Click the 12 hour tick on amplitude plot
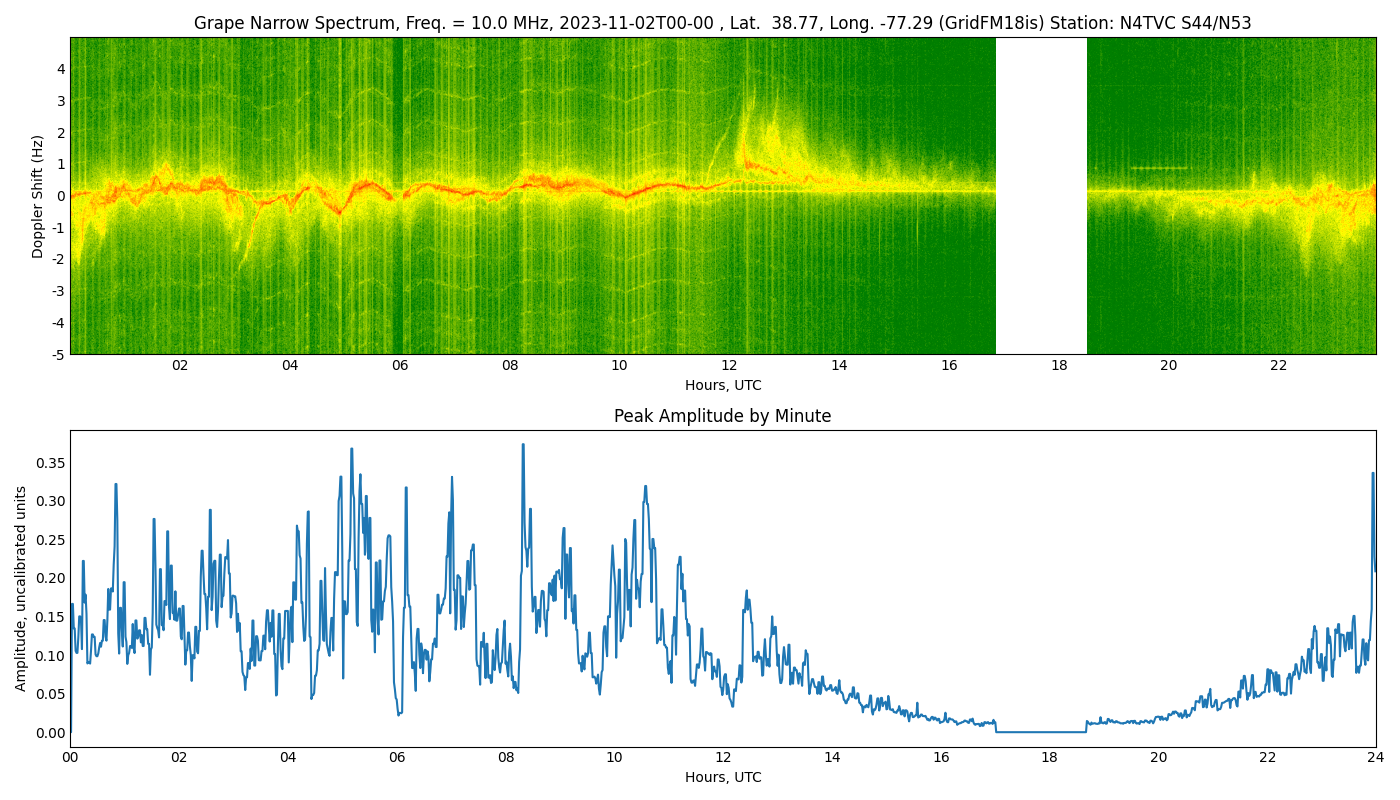This screenshot has width=1400, height=800. [x=723, y=758]
